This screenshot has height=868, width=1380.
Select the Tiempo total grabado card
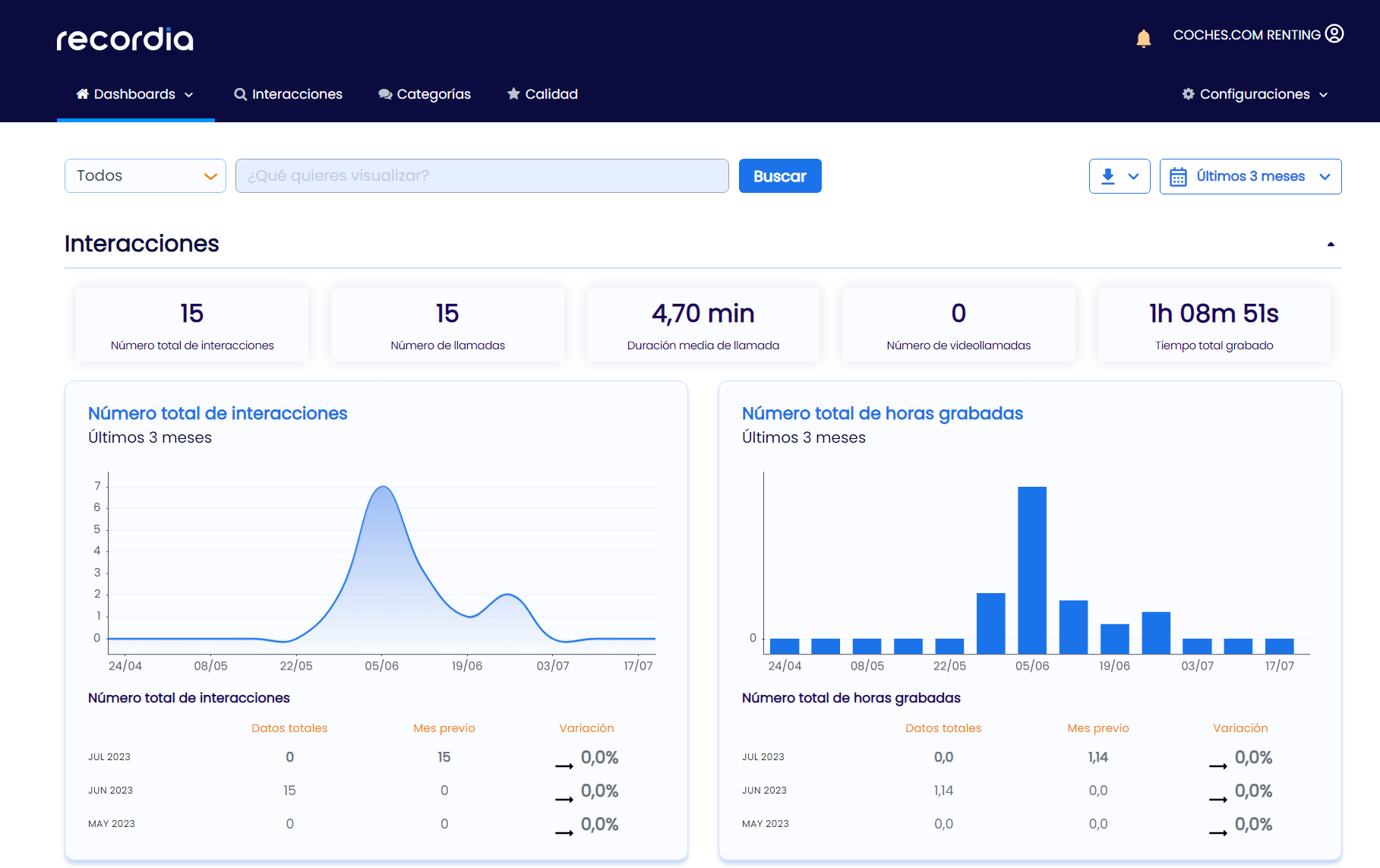(1214, 325)
